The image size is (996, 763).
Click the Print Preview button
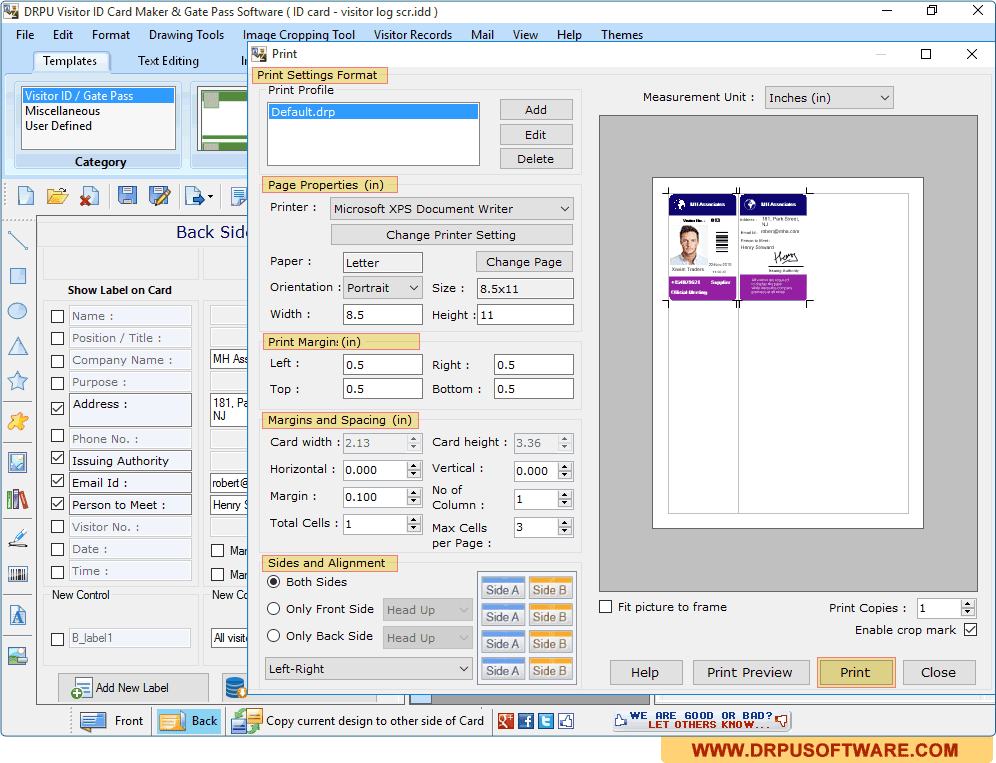(751, 672)
